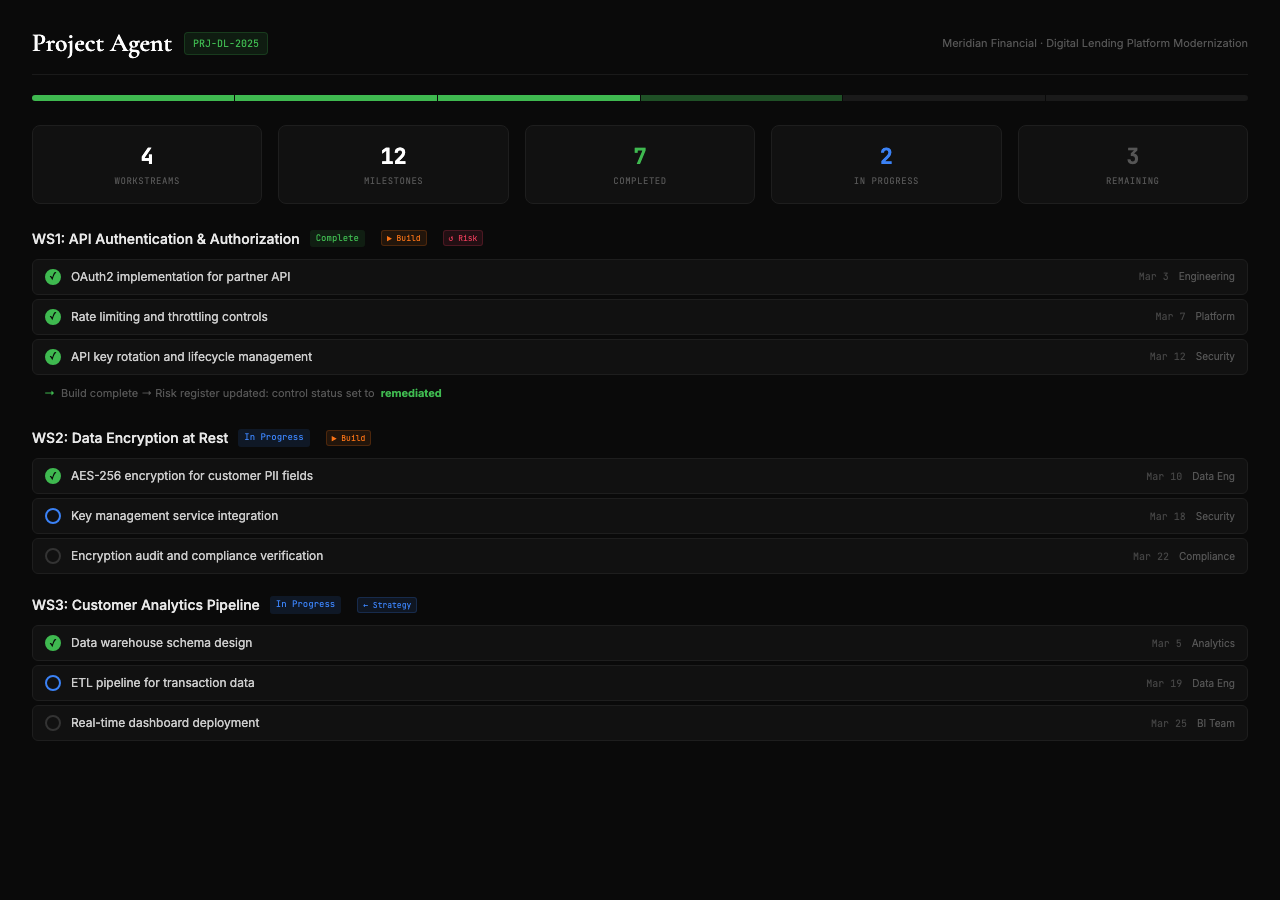Mark Encryption audit and compliance verification complete
The width and height of the screenshot is (1280, 900).
click(53, 556)
